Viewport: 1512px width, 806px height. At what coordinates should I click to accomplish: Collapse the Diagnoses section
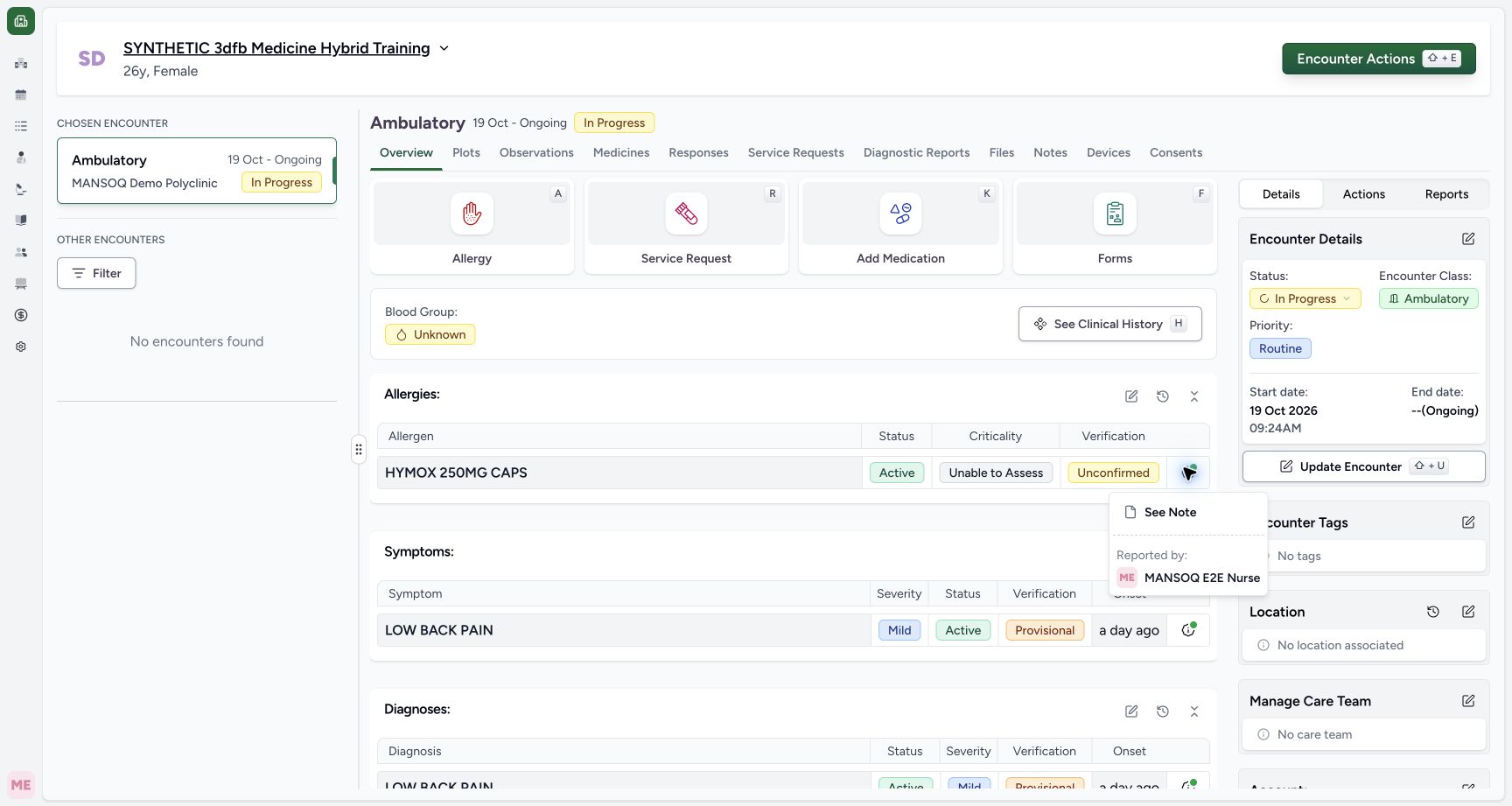pyautogui.click(x=1194, y=711)
